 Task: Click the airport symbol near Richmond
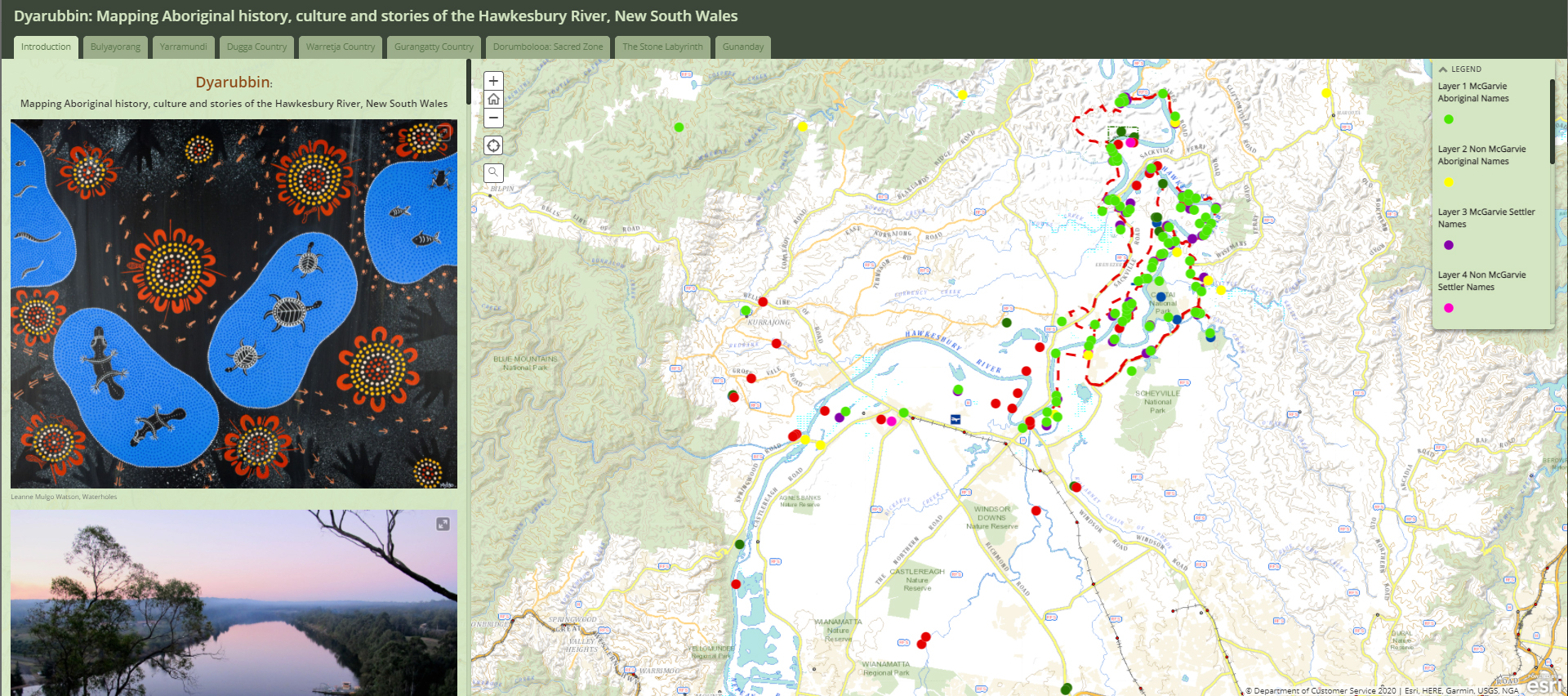pyautogui.click(x=955, y=419)
